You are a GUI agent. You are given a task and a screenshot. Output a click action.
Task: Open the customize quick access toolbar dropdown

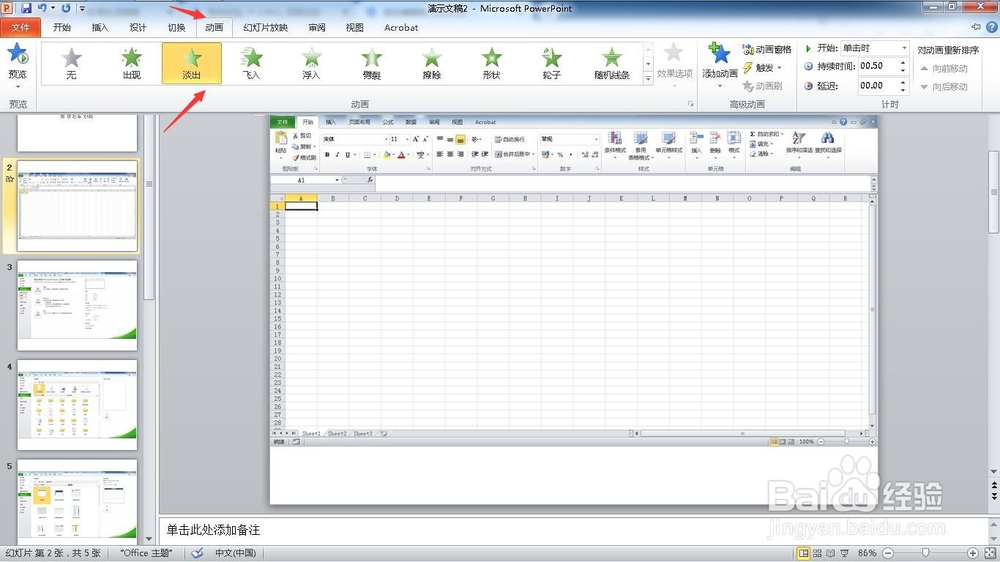[x=82, y=9]
